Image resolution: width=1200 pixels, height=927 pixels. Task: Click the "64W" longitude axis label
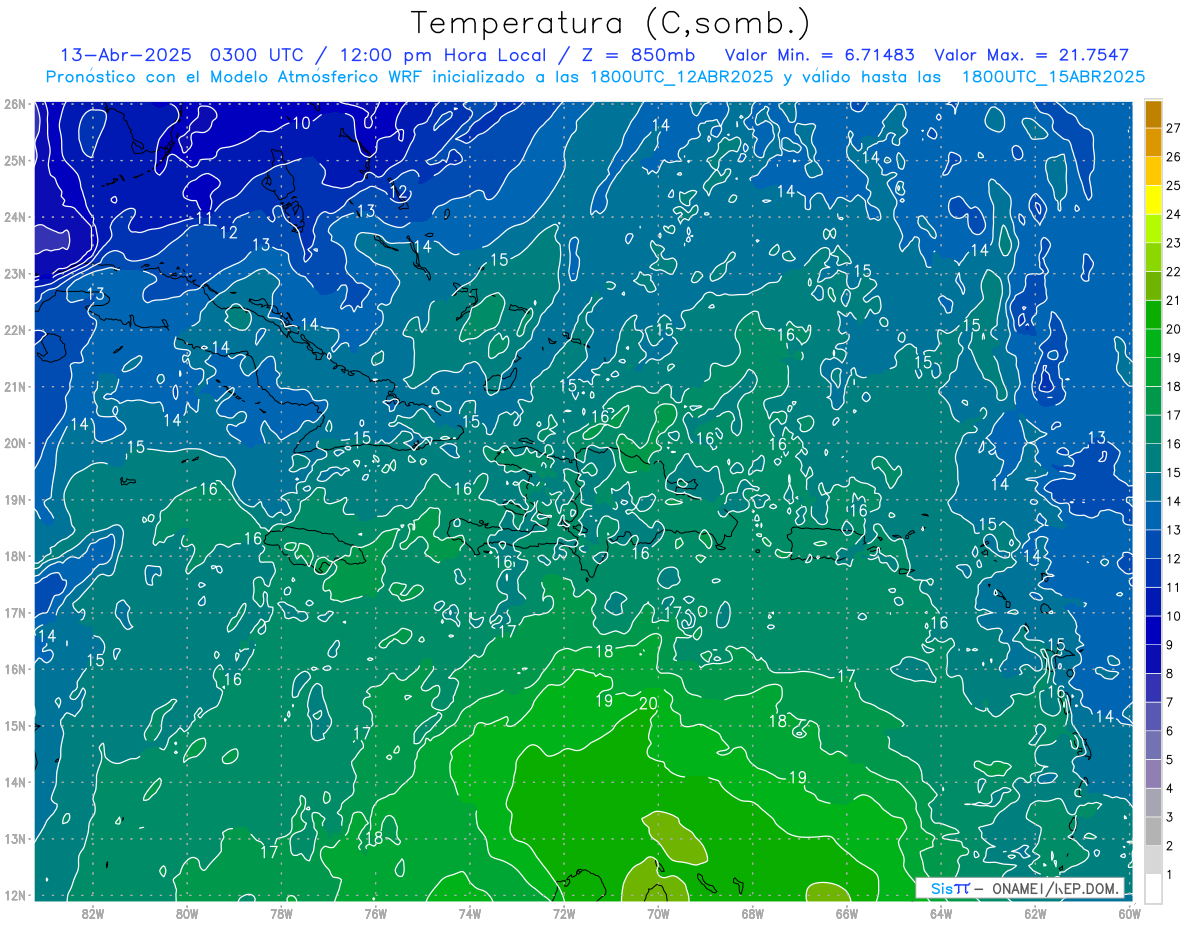pyautogui.click(x=941, y=912)
